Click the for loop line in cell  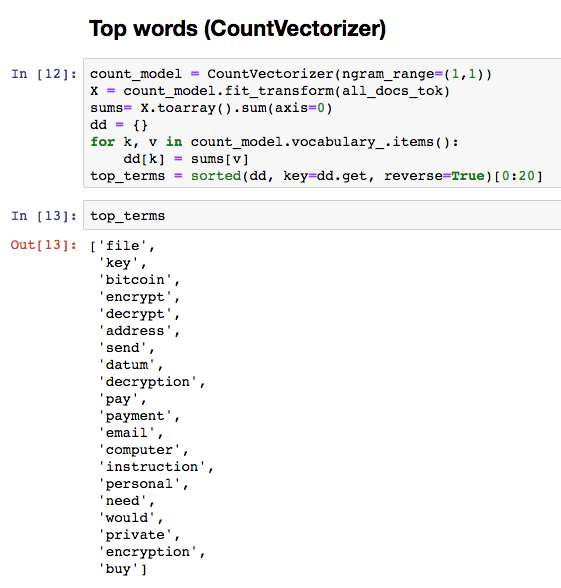tap(274, 142)
